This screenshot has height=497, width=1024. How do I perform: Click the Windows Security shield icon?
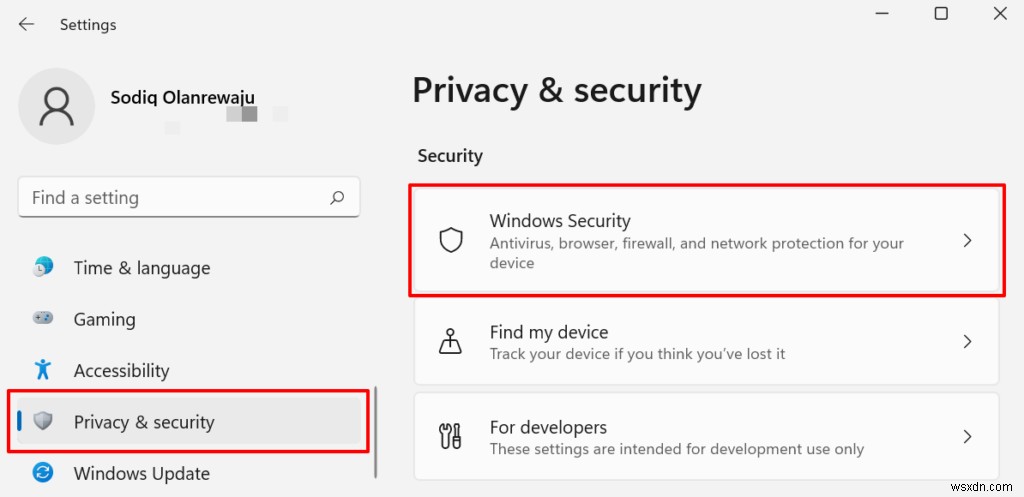coord(451,241)
